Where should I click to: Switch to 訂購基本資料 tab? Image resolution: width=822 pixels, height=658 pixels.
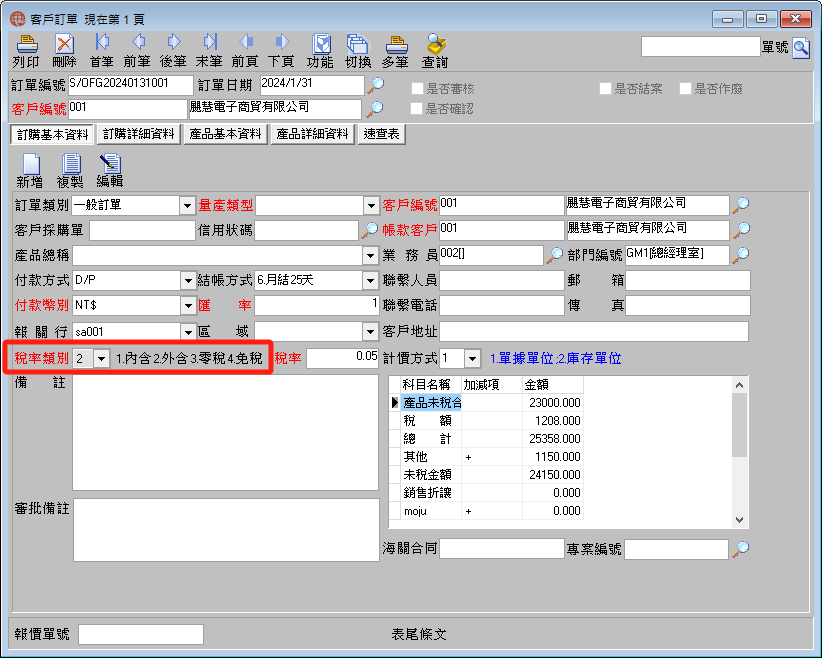pyautogui.click(x=52, y=135)
